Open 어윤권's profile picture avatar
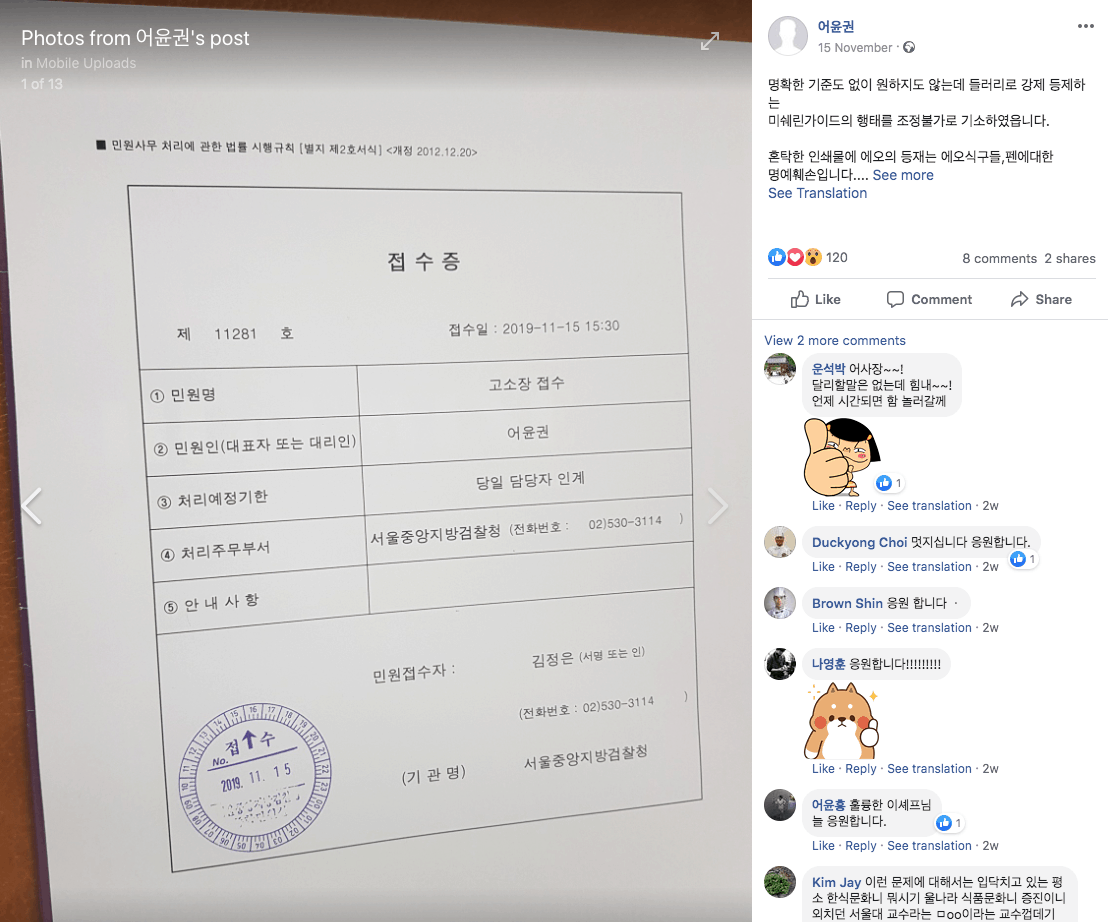 point(788,35)
